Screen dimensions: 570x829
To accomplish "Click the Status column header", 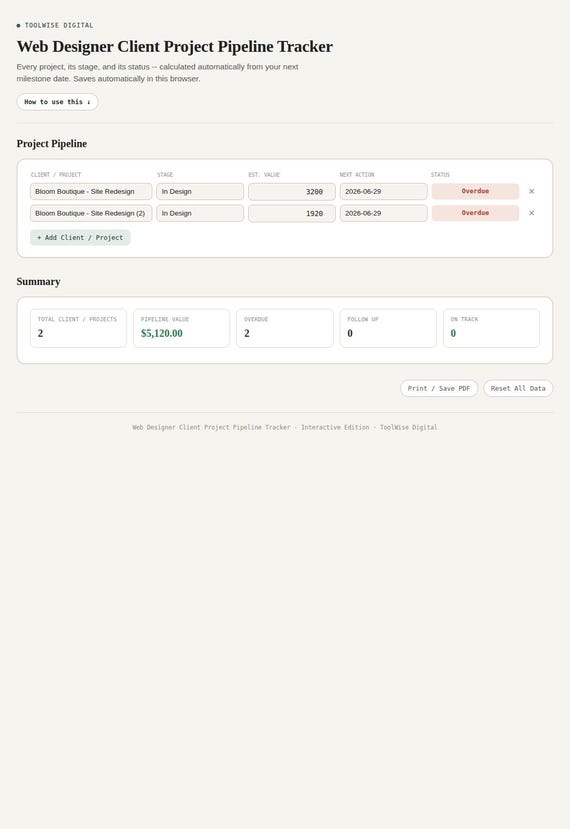I will 440,174.
